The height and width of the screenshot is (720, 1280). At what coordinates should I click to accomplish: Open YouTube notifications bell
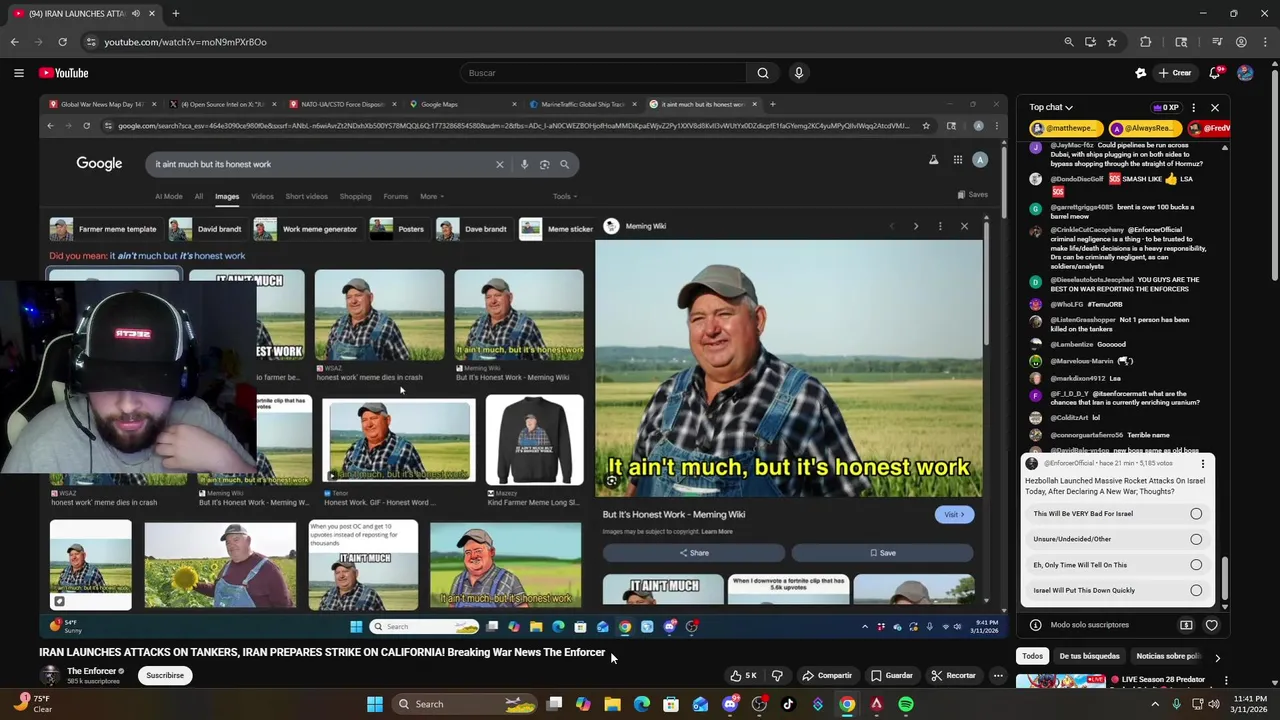tap(1215, 73)
